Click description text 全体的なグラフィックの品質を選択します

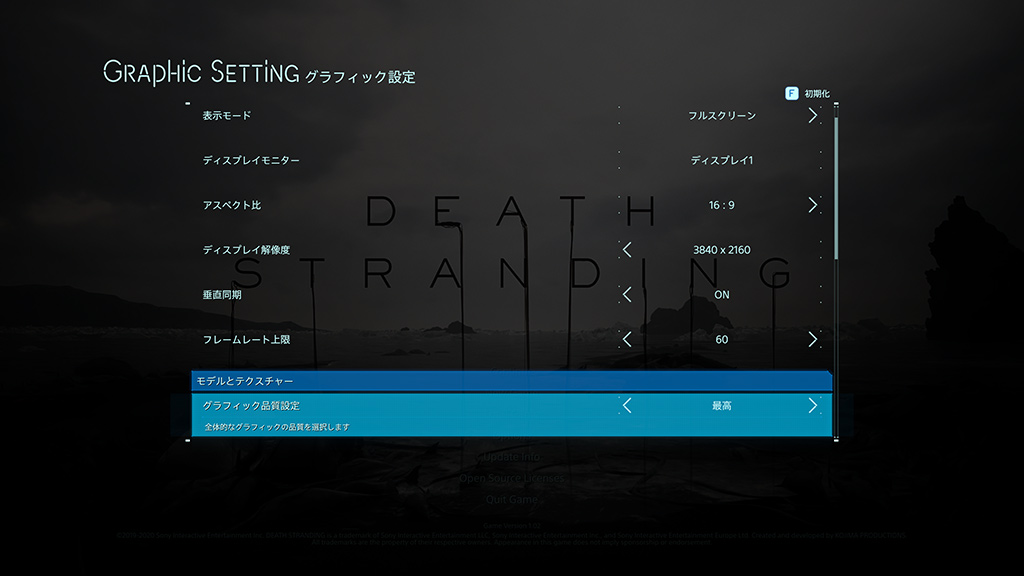(x=277, y=427)
